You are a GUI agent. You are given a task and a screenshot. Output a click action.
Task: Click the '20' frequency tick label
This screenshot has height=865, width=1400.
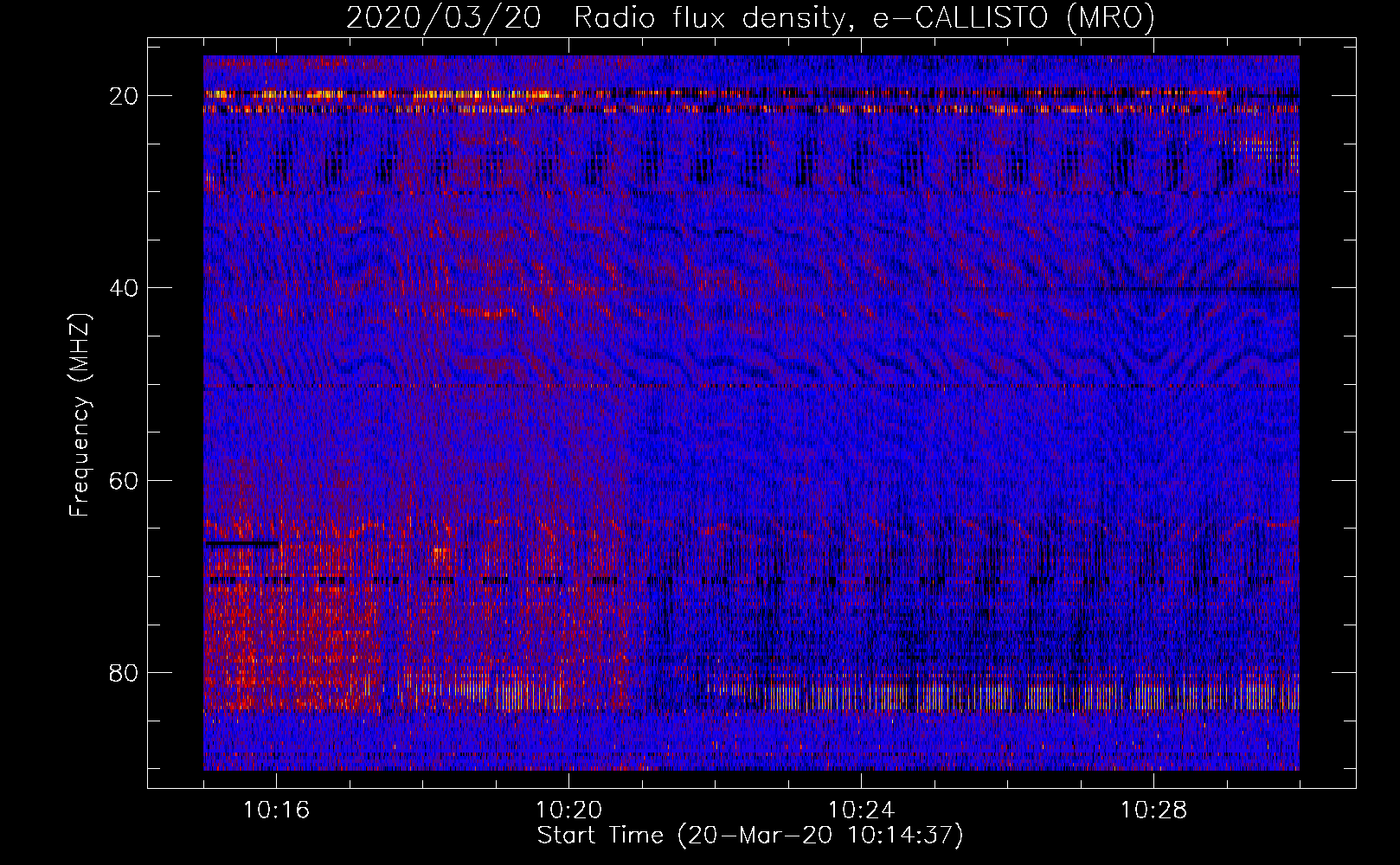[x=125, y=96]
